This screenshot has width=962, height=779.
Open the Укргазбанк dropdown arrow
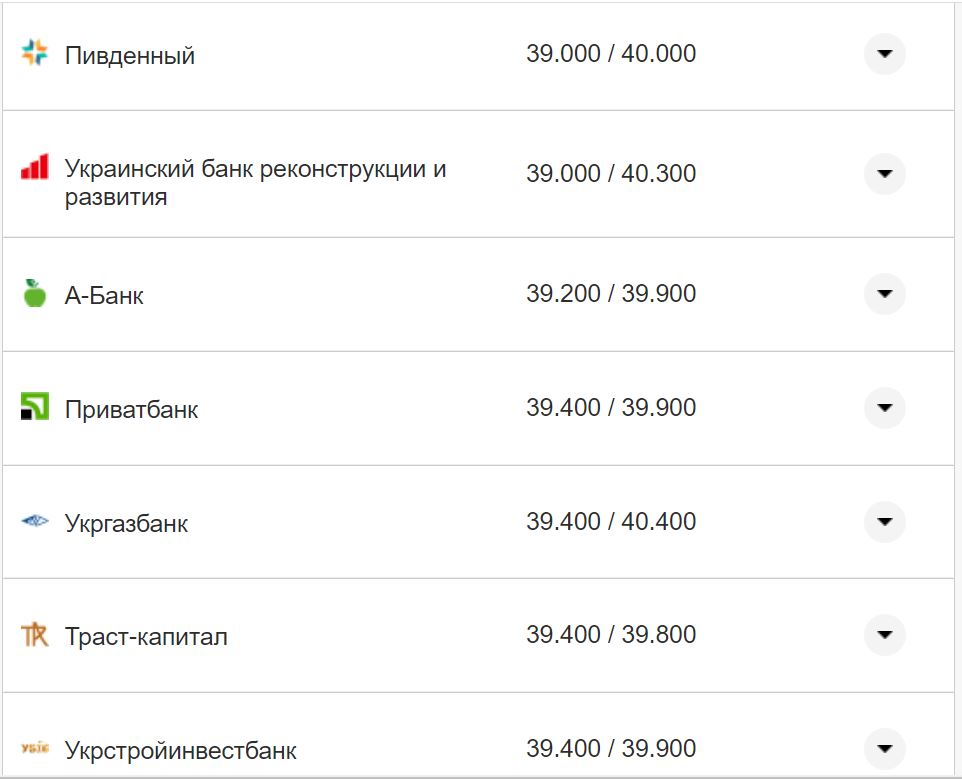884,521
